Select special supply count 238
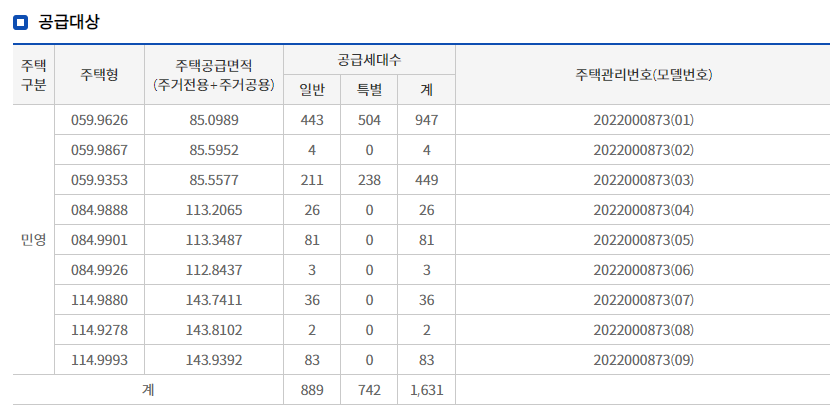This screenshot has height=418, width=830. (369, 180)
